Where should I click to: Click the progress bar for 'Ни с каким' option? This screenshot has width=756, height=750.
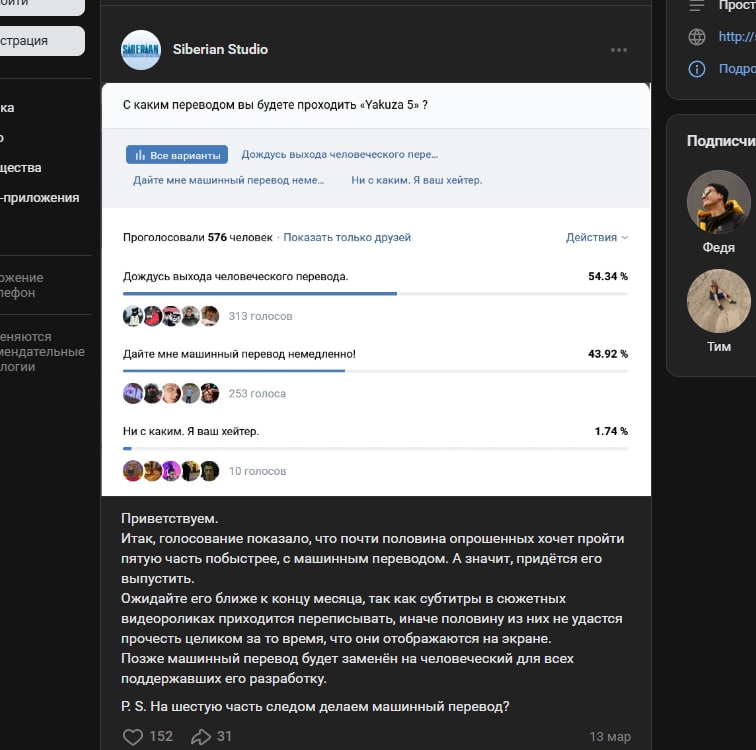coord(375,448)
